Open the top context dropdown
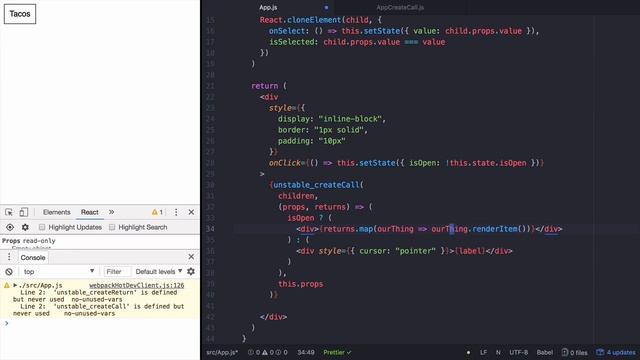 point(59,271)
